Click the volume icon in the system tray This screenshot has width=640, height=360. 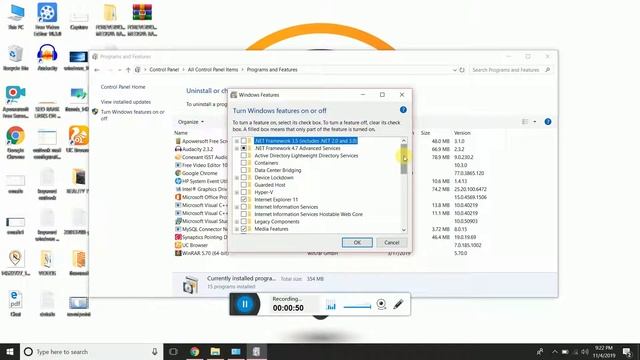tap(585, 351)
